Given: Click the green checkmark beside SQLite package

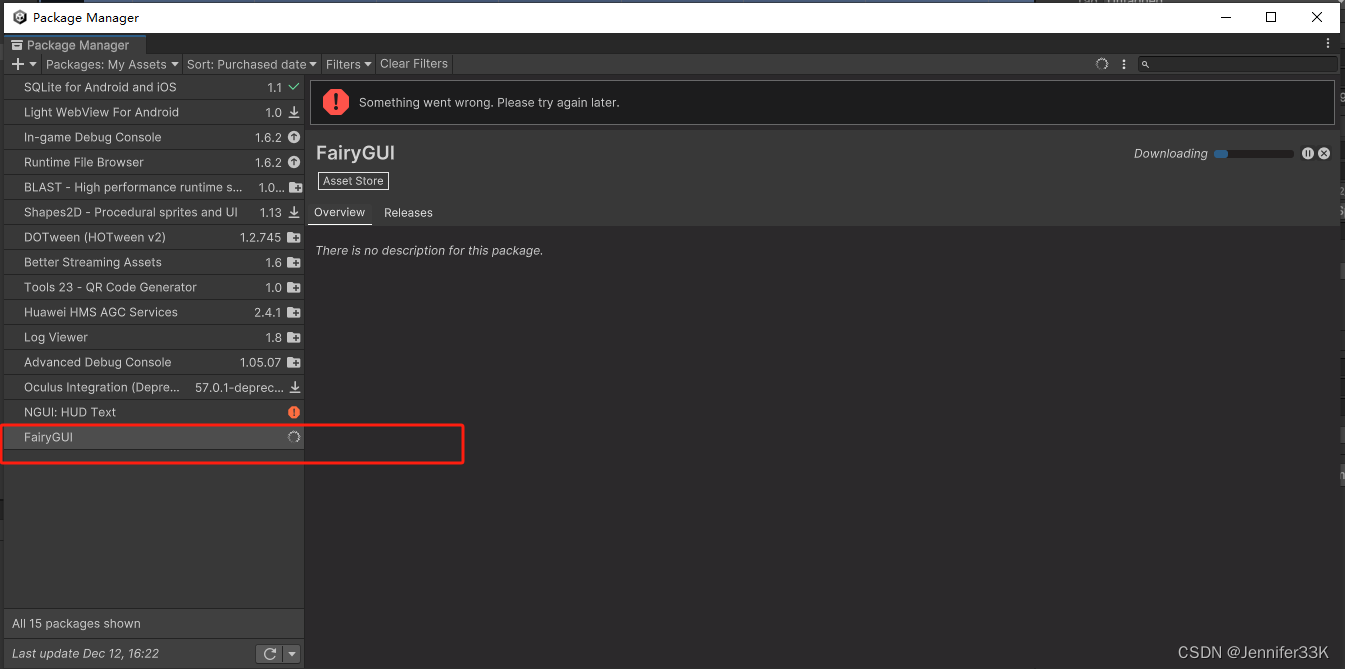Looking at the screenshot, I should pos(291,87).
